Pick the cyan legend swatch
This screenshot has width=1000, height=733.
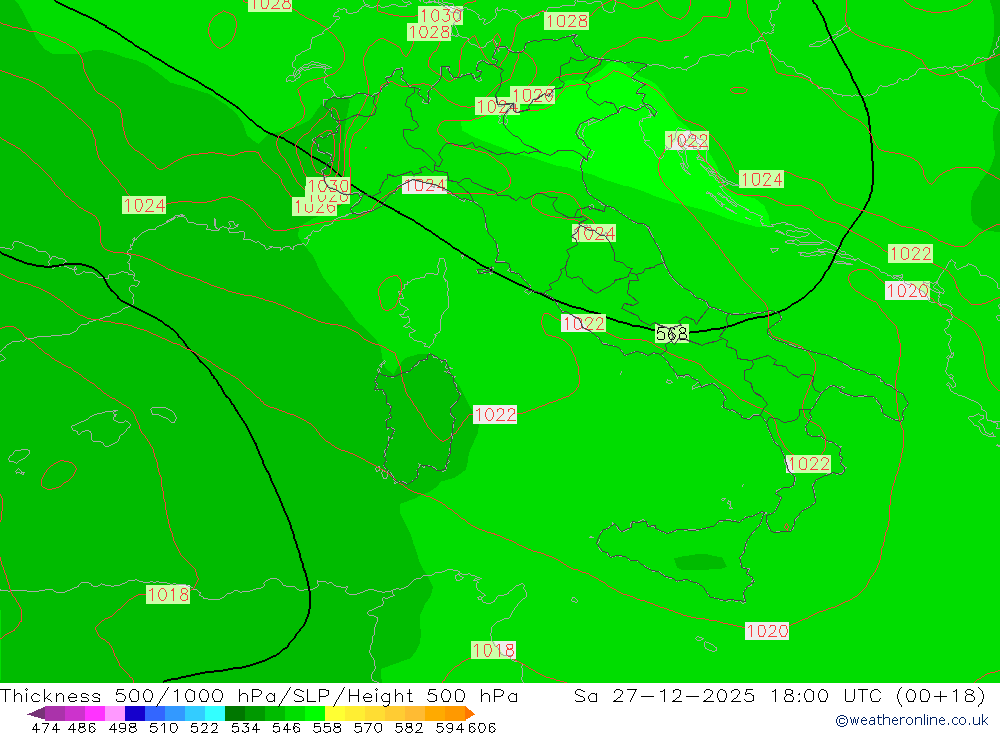[215, 713]
